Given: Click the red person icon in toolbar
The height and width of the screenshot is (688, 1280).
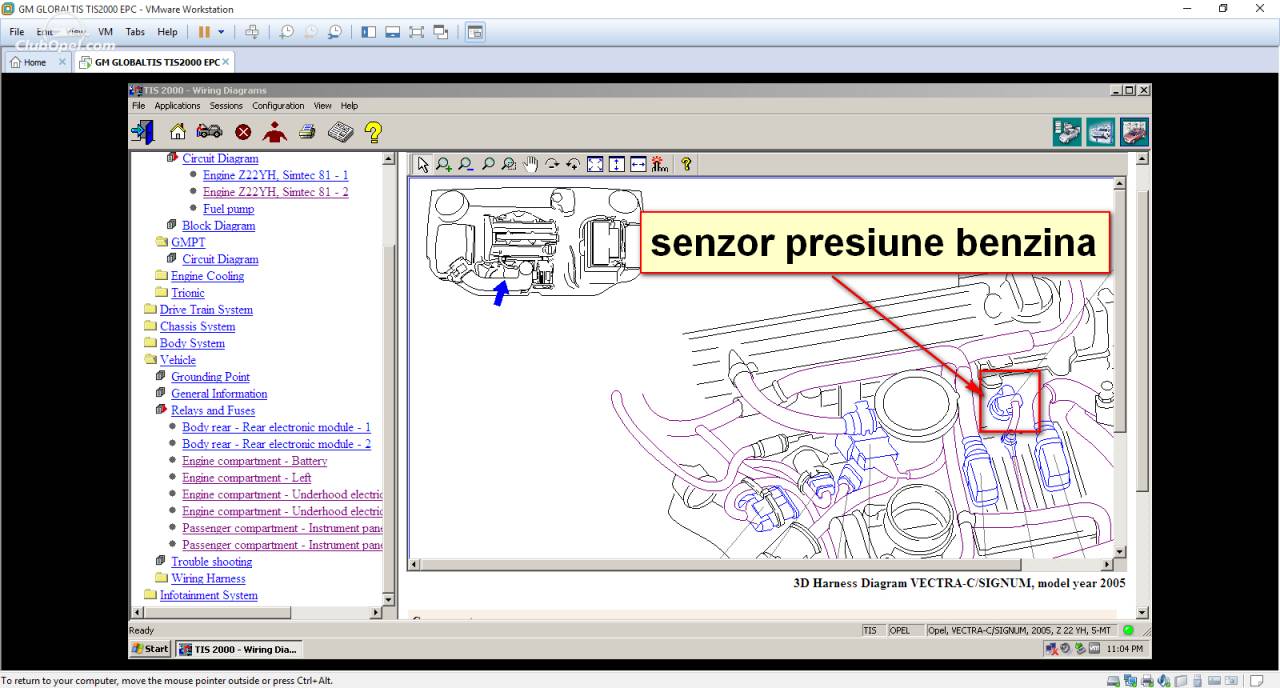Looking at the screenshot, I should tap(274, 131).
